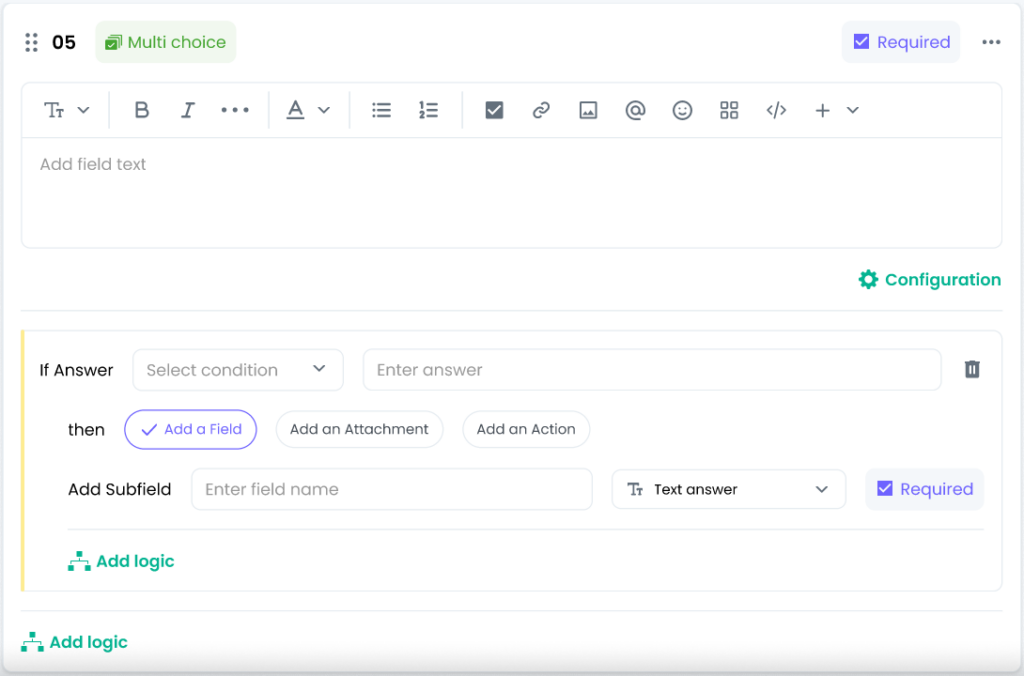Choose the Add an Action option

point(526,429)
